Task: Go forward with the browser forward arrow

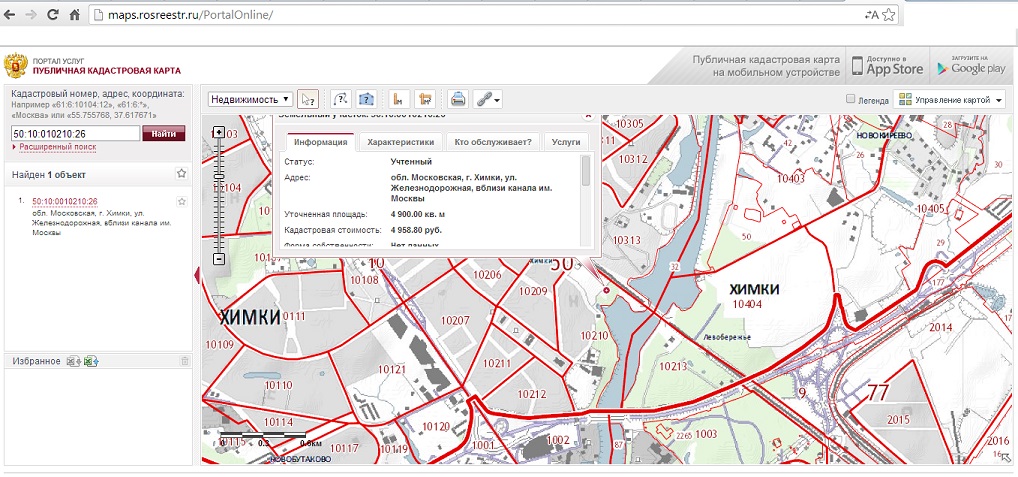Action: 31,15
